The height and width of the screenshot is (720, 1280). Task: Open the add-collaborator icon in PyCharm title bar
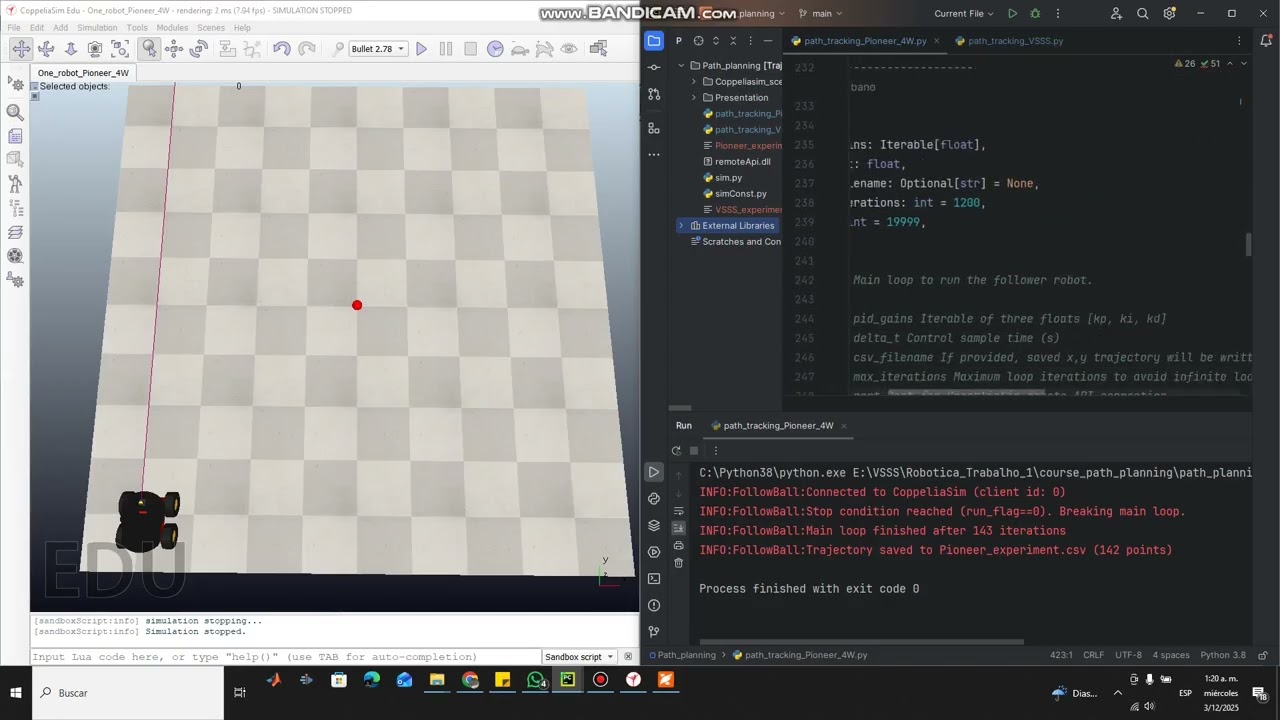click(1116, 14)
